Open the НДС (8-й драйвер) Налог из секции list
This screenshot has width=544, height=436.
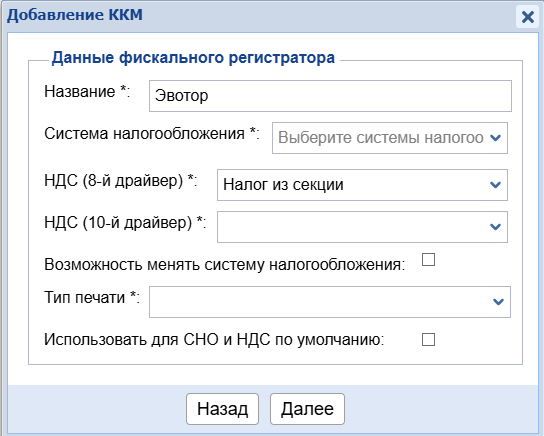click(362, 185)
